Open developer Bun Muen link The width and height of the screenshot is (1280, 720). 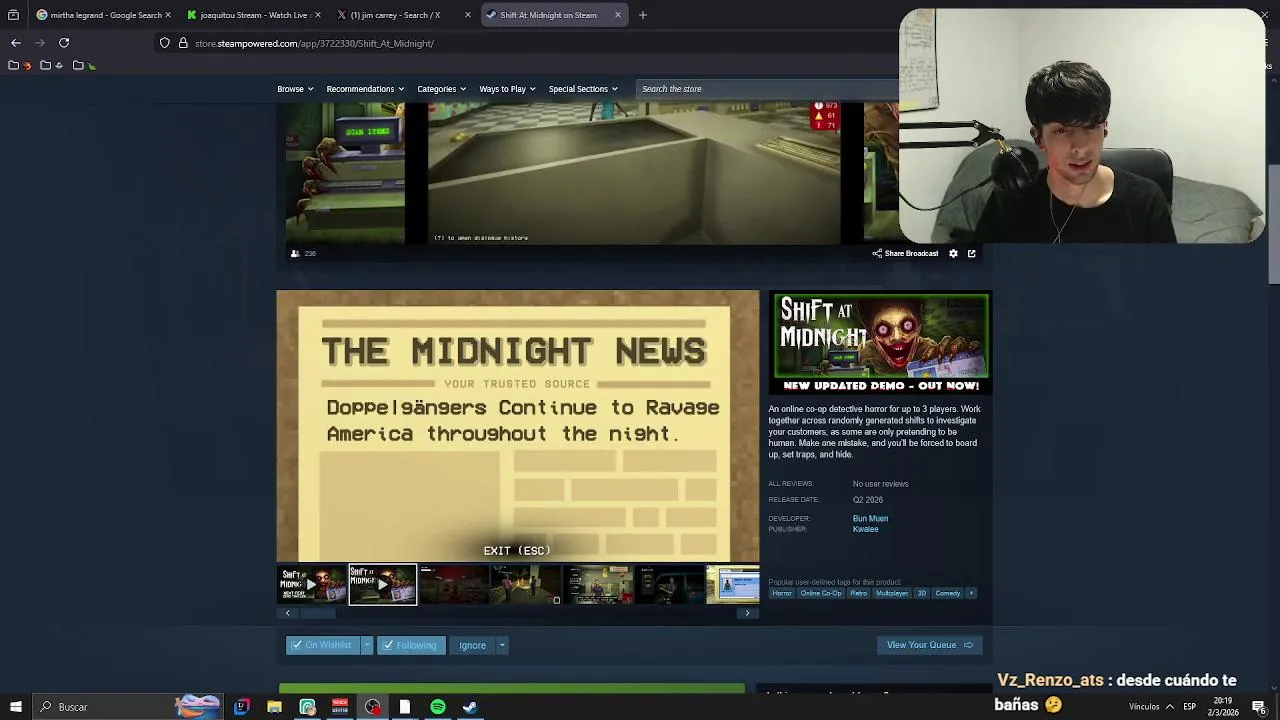pos(870,518)
